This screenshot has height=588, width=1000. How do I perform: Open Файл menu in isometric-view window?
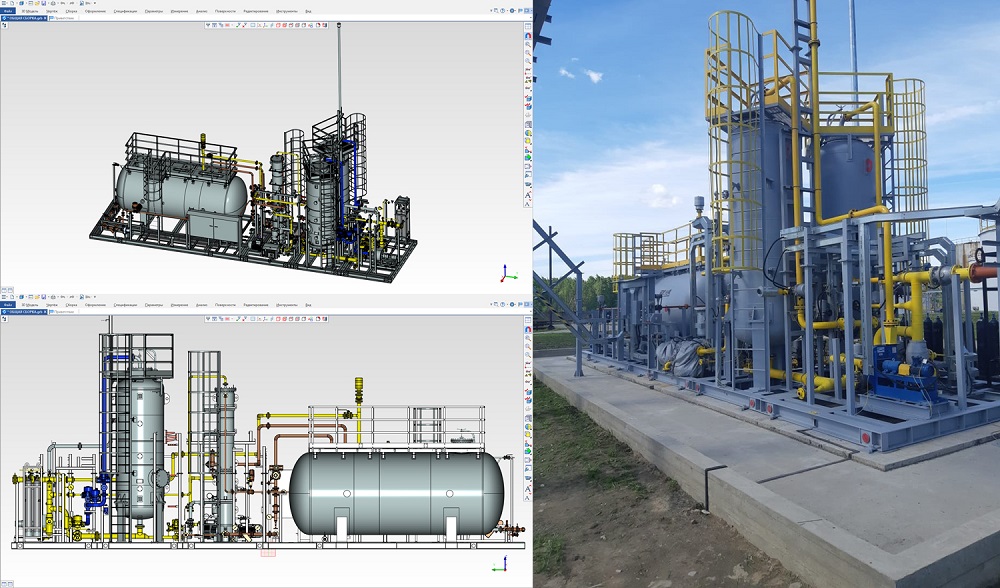(x=8, y=11)
